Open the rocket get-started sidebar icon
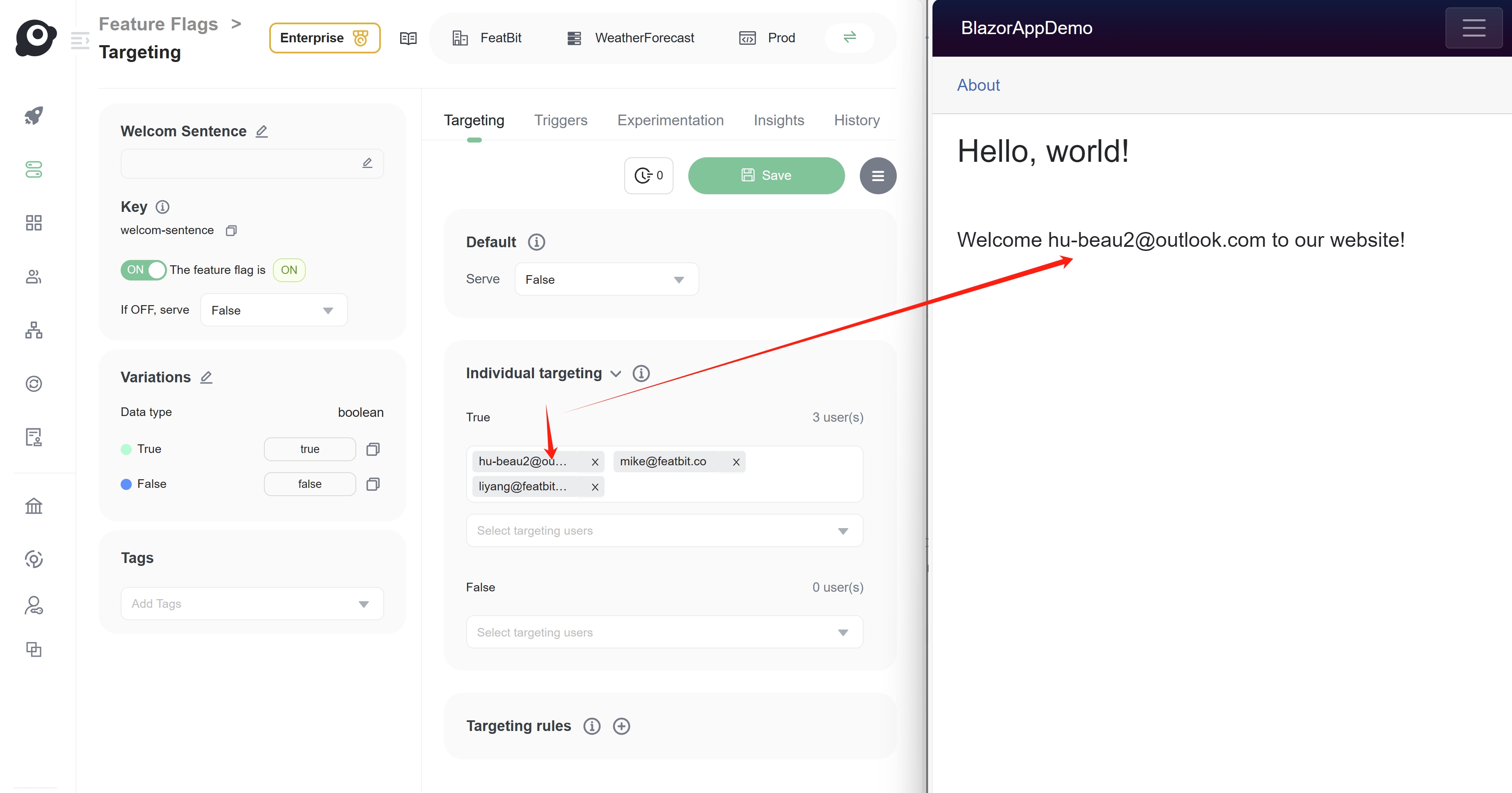 34,116
